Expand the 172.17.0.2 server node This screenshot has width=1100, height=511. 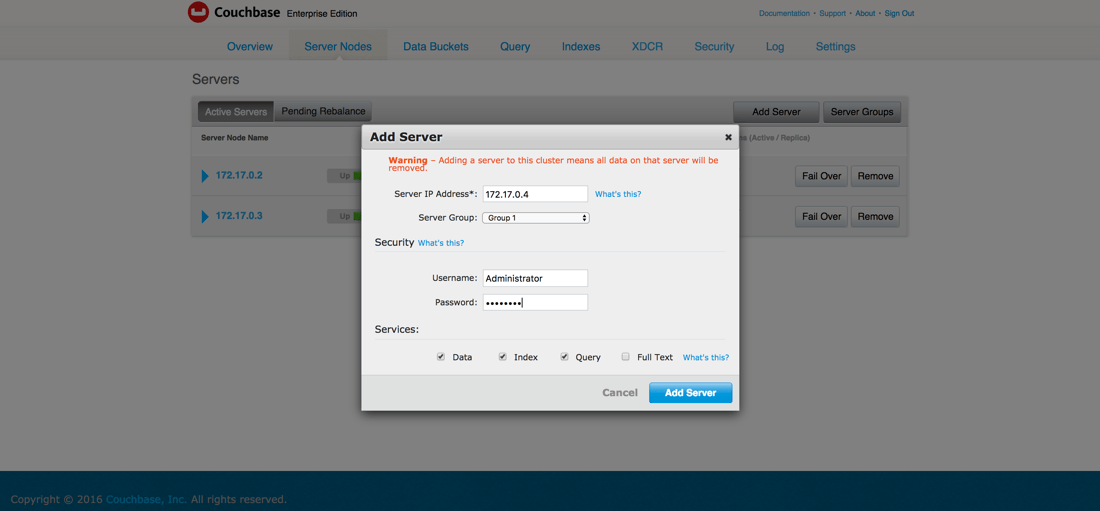tap(206, 175)
